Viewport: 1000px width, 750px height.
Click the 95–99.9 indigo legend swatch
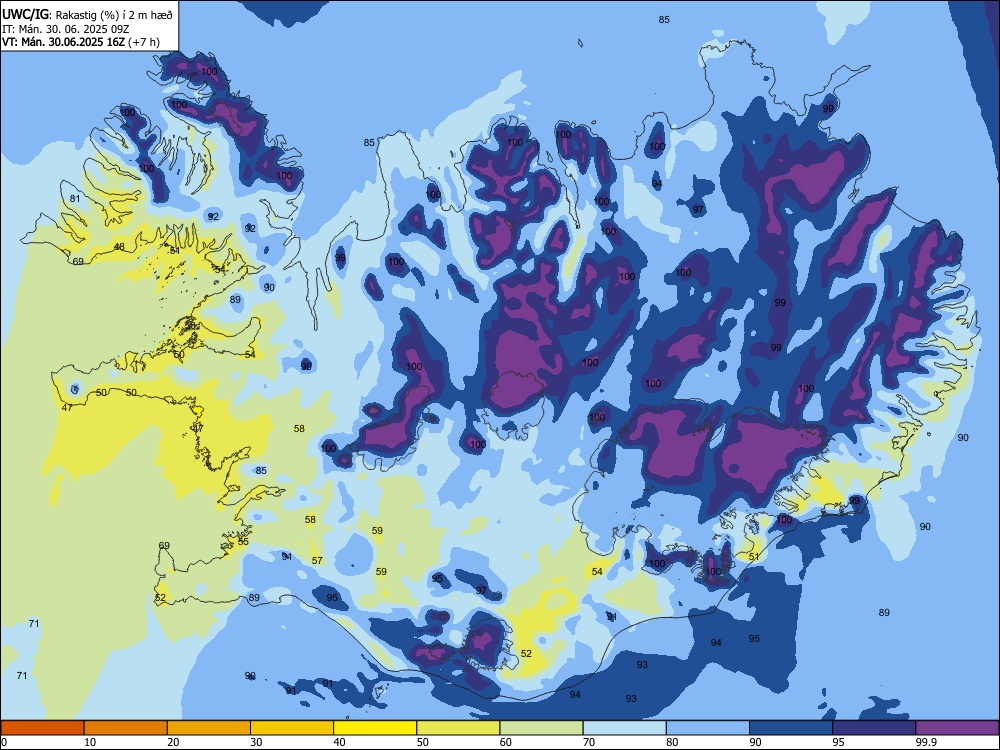tap(874, 728)
